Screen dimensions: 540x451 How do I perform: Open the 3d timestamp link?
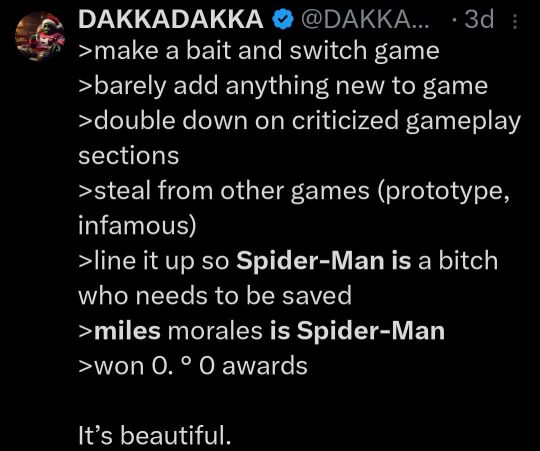click(x=479, y=19)
